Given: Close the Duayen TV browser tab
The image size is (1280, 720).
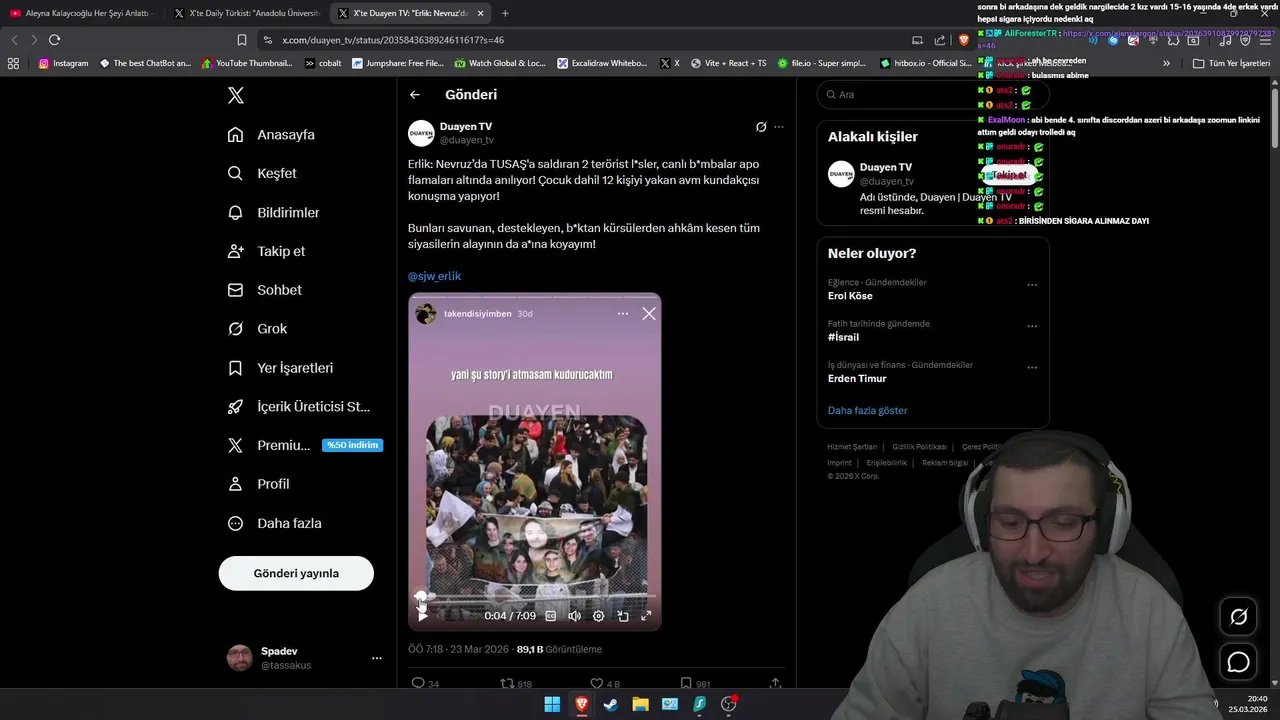Looking at the screenshot, I should (481, 13).
